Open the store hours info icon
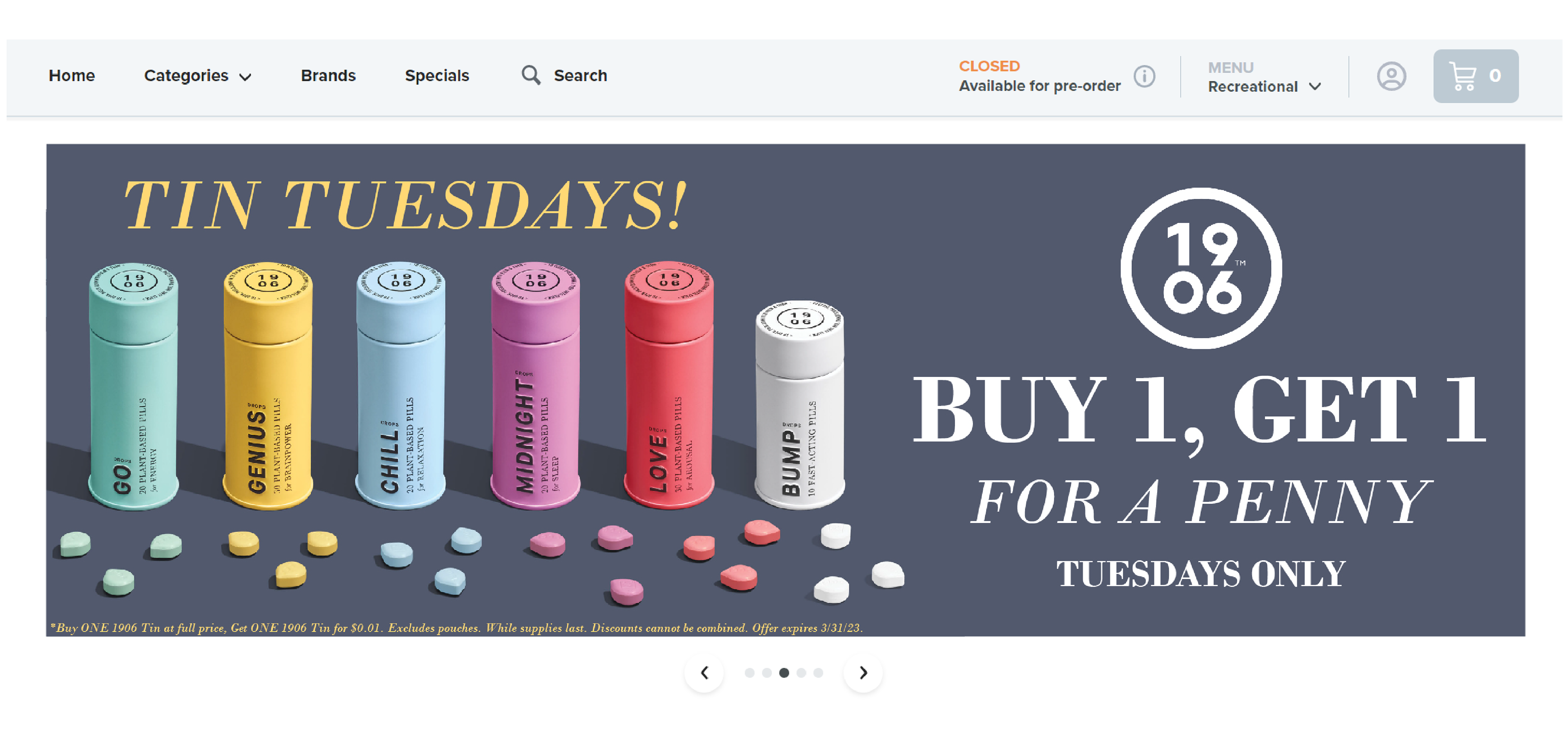 coord(1144,76)
